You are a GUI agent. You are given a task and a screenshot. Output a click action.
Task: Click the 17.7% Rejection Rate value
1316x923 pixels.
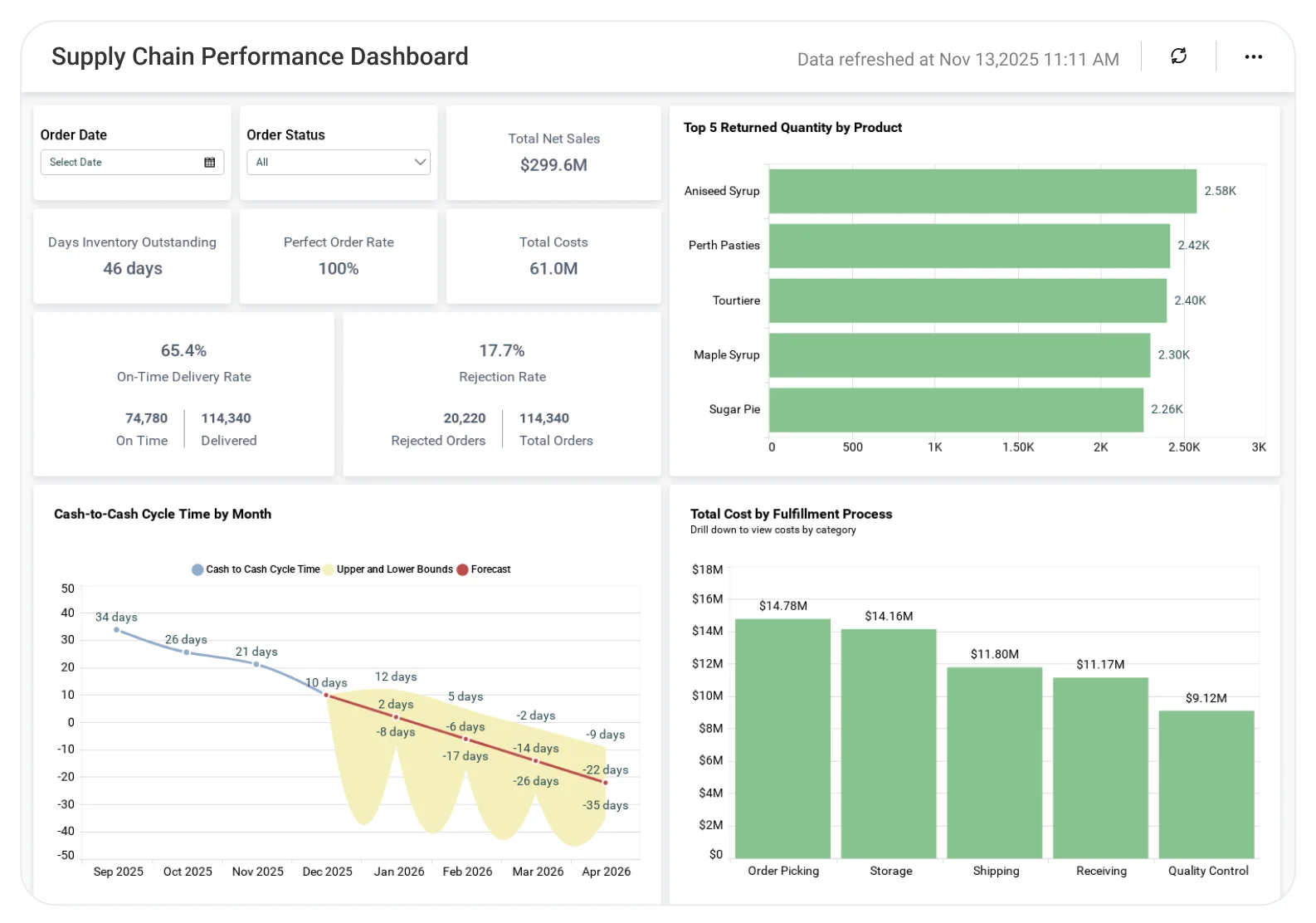tap(502, 351)
